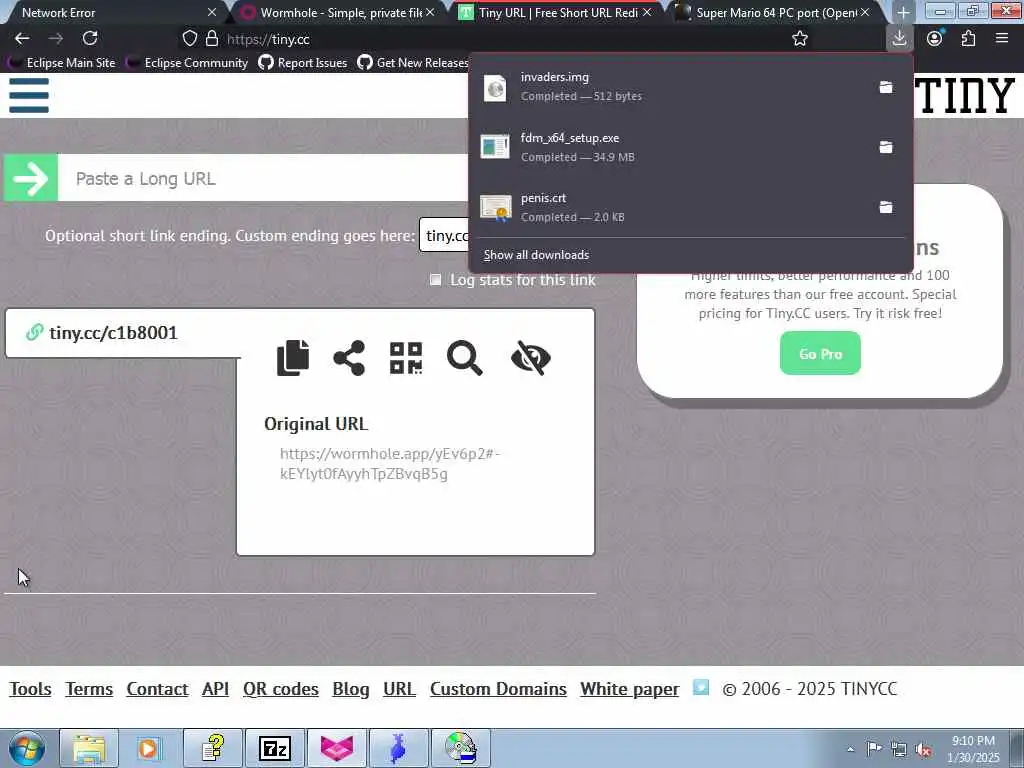Open the Firefox account icon
The width and height of the screenshot is (1024, 768).
[935, 39]
